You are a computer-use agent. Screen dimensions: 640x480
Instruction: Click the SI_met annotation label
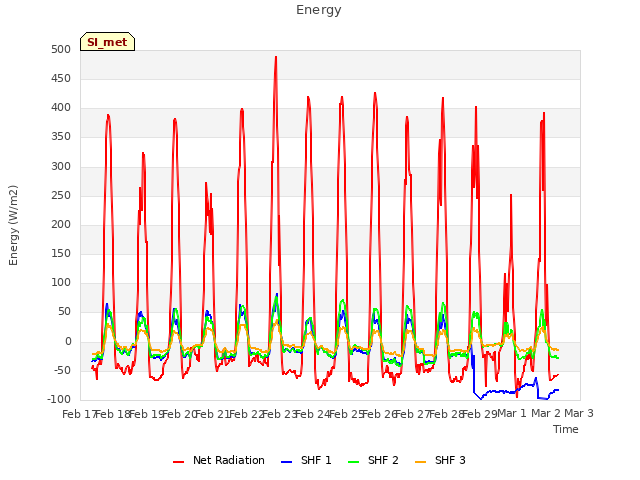coord(107,42)
